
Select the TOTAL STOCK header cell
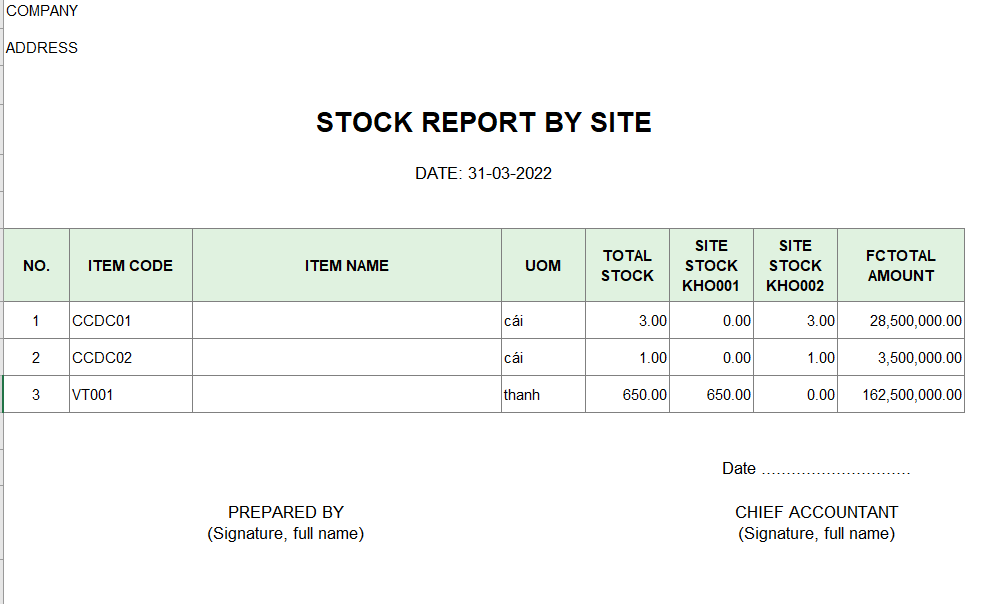(x=627, y=265)
